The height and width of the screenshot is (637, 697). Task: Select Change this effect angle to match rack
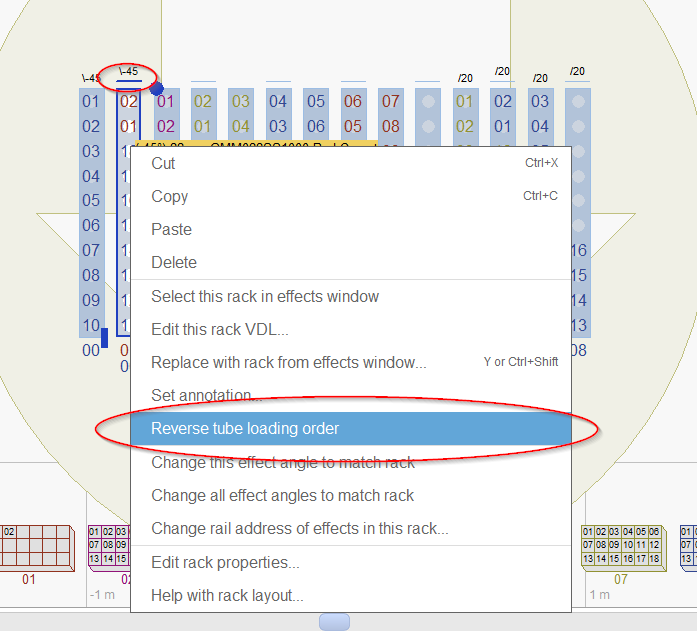[x=282, y=463]
